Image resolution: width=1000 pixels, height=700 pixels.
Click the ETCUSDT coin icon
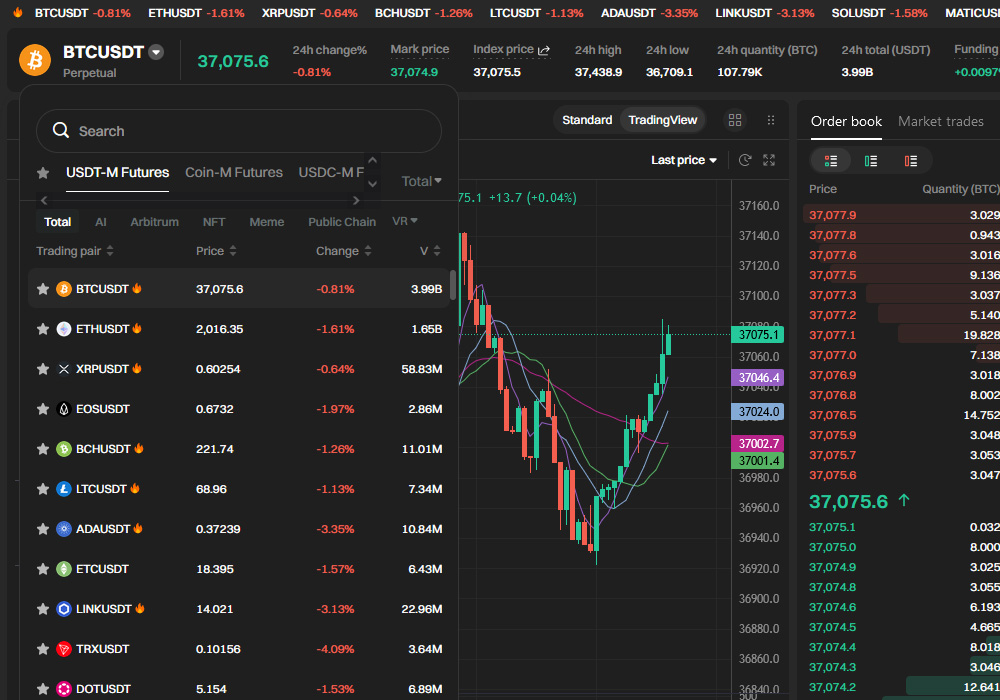click(x=64, y=569)
